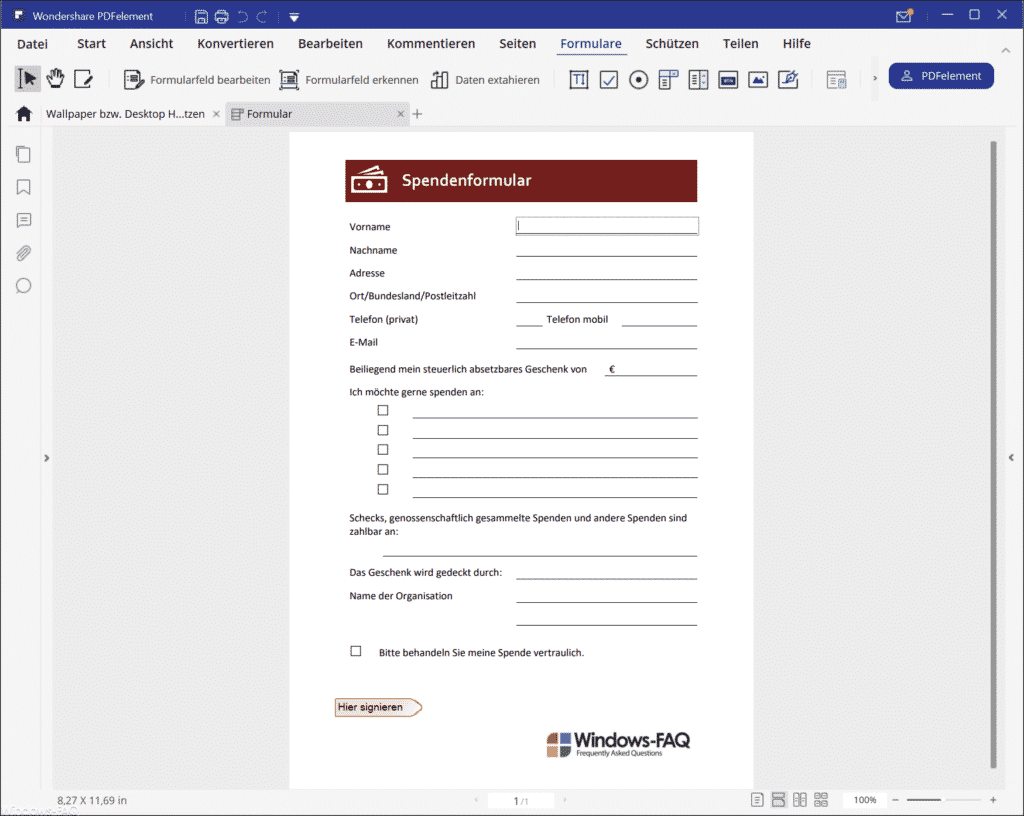Collapse the ribbon with top-right chevron

[1005, 50]
